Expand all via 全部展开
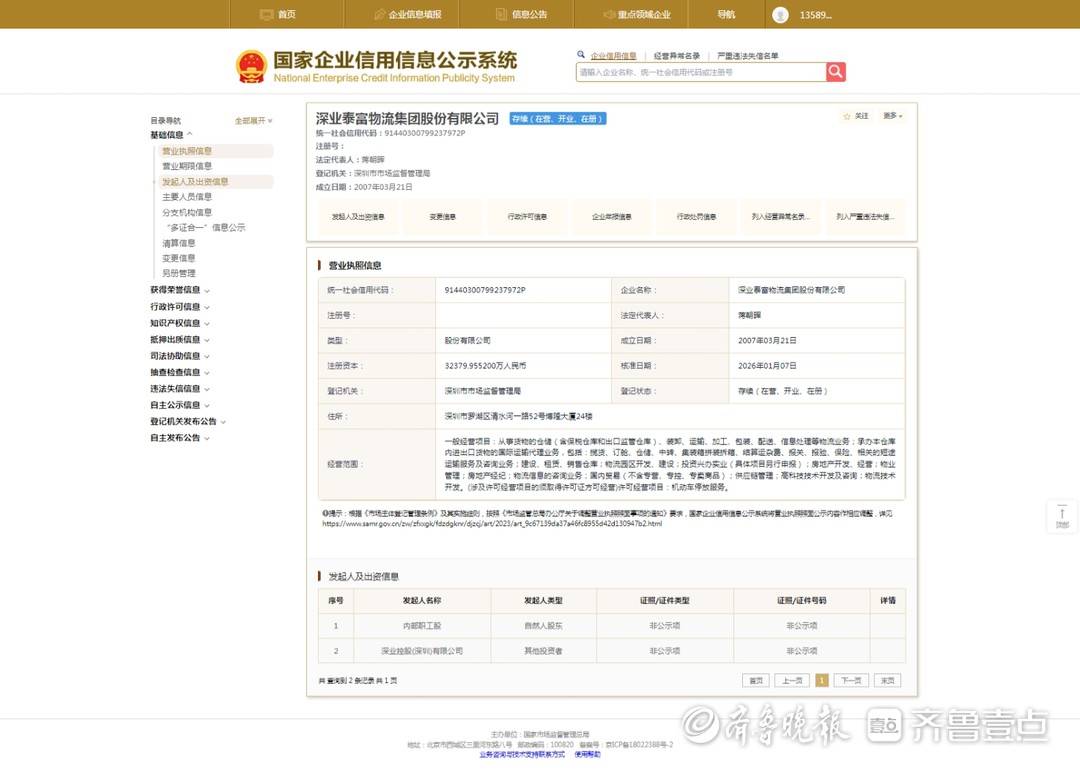 (x=253, y=121)
